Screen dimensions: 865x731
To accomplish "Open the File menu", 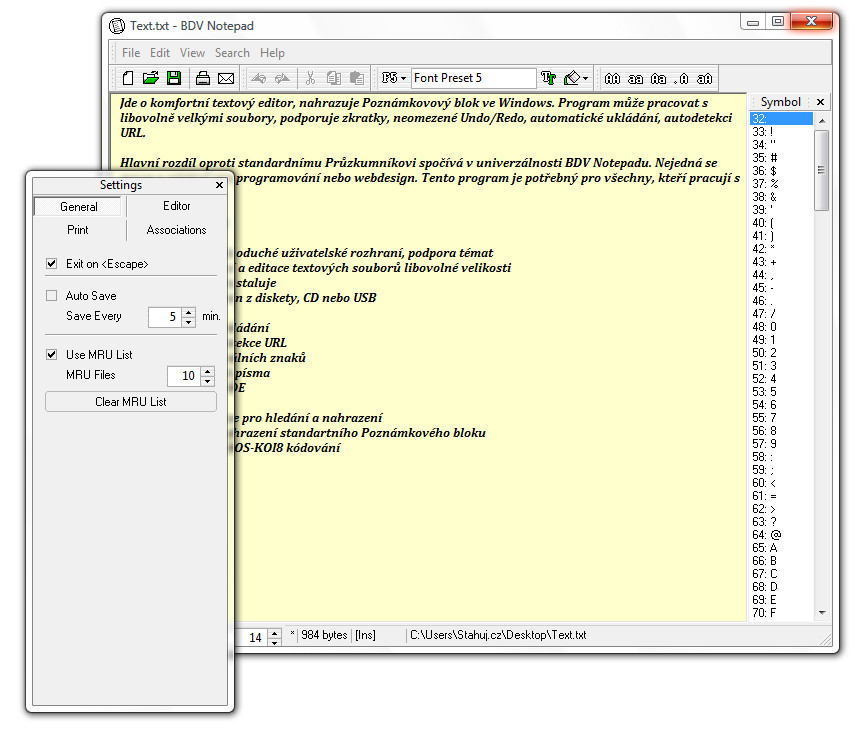I will (131, 53).
